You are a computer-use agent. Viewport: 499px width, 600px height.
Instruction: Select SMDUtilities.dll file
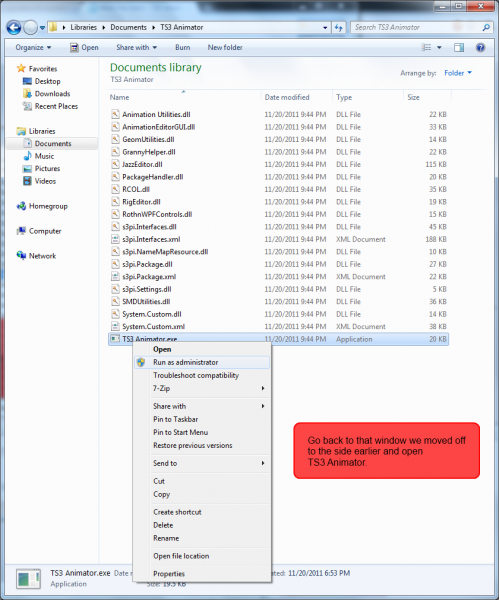[146, 302]
